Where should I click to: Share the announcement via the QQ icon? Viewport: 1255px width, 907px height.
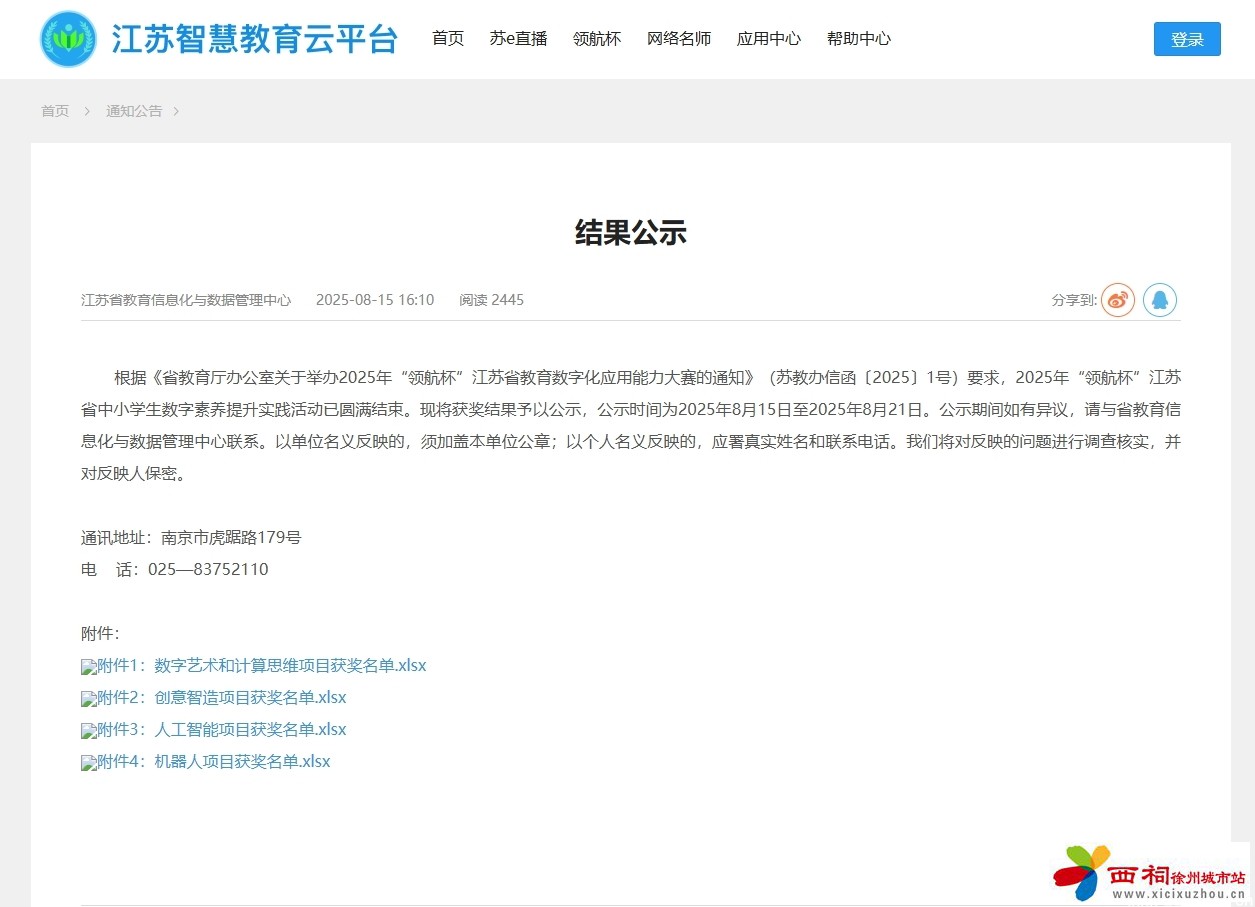[1159, 299]
